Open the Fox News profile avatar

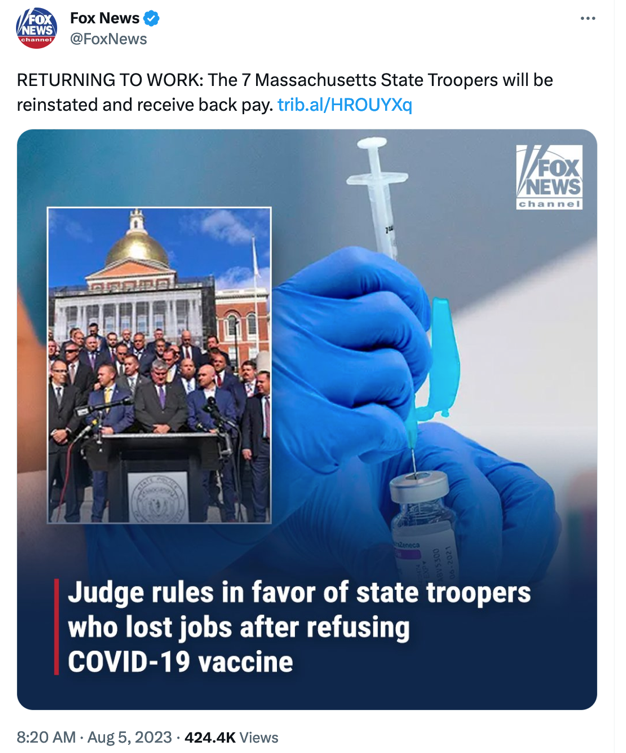tap(37, 28)
